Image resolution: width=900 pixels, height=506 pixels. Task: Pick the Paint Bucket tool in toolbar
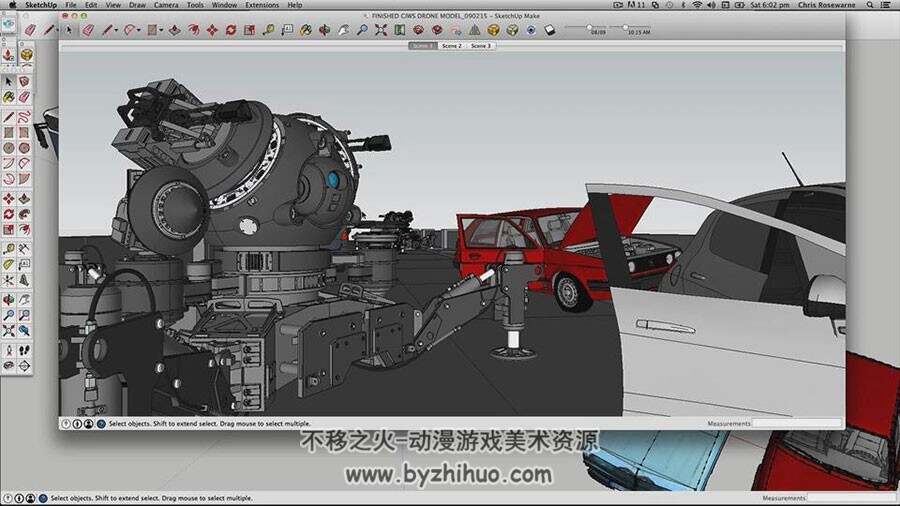[305, 30]
